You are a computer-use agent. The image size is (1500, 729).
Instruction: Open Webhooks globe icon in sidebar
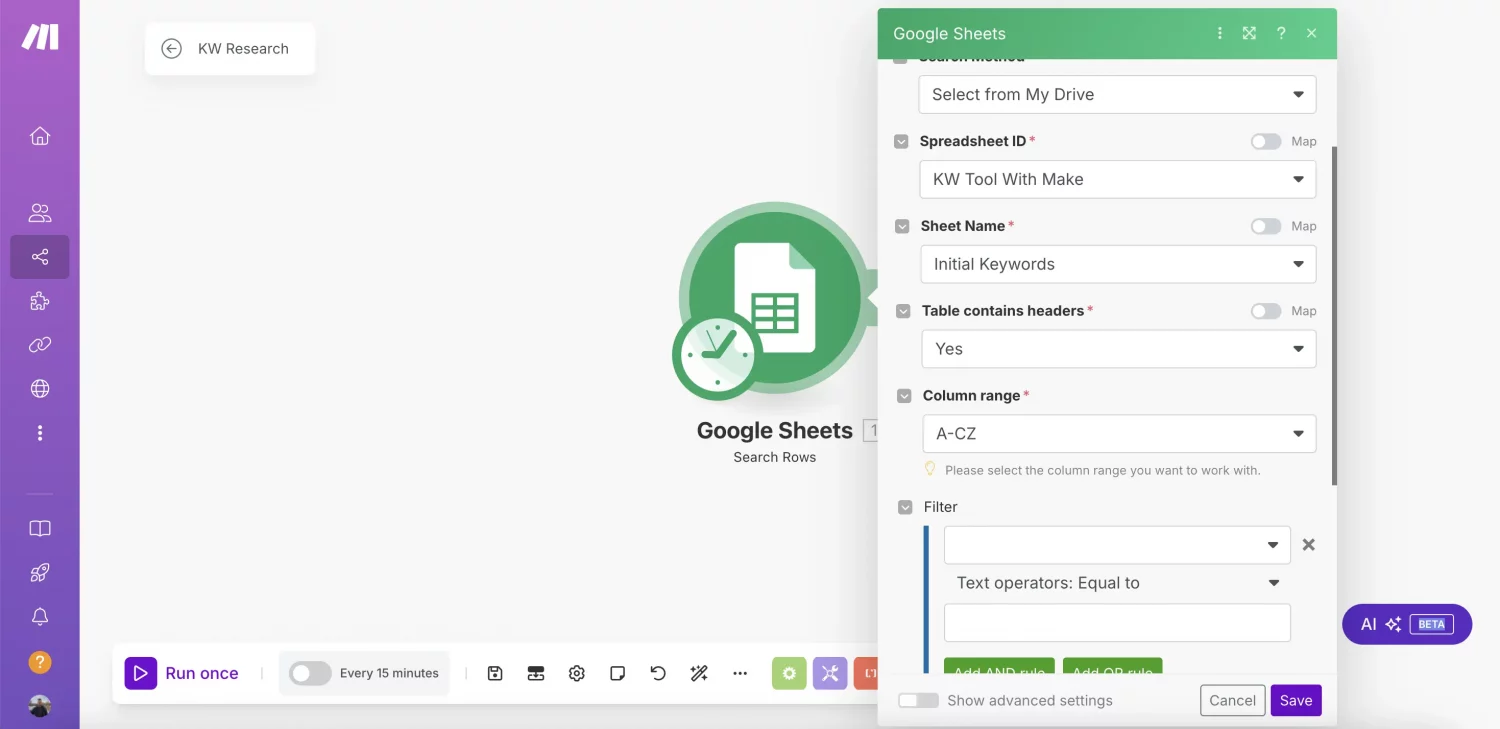(x=40, y=389)
